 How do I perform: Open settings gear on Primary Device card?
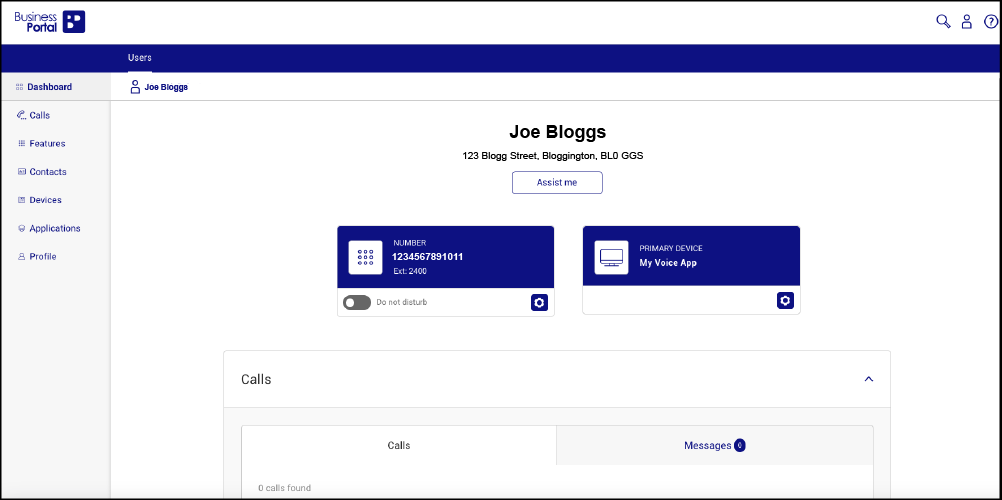785,301
